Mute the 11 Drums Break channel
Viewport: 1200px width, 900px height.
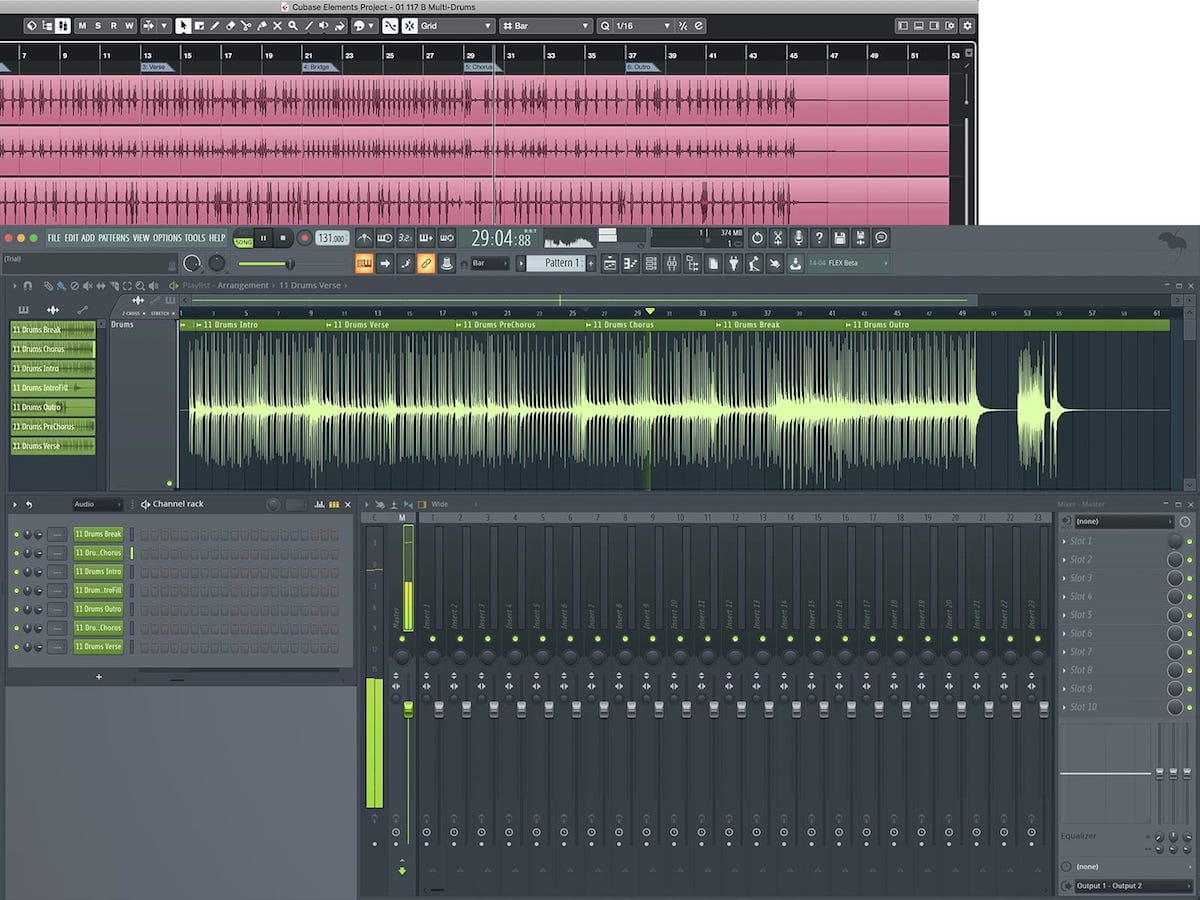click(16, 534)
